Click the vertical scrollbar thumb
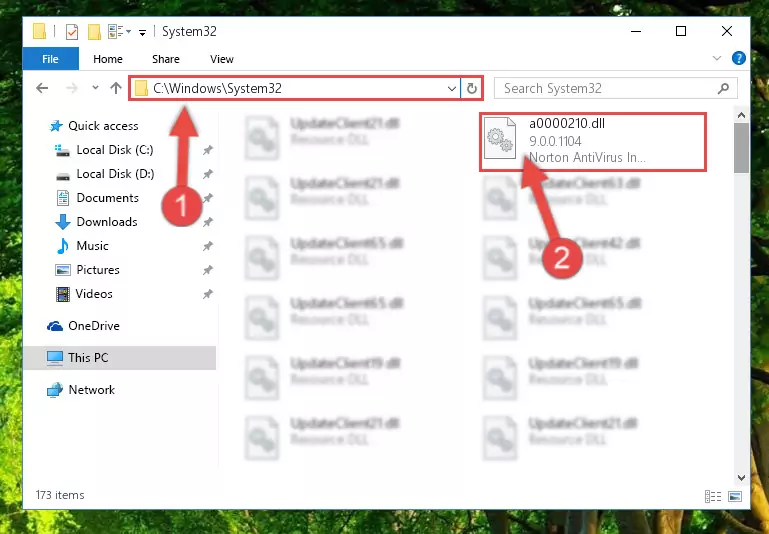Viewport: 769px width, 534px height. click(742, 148)
